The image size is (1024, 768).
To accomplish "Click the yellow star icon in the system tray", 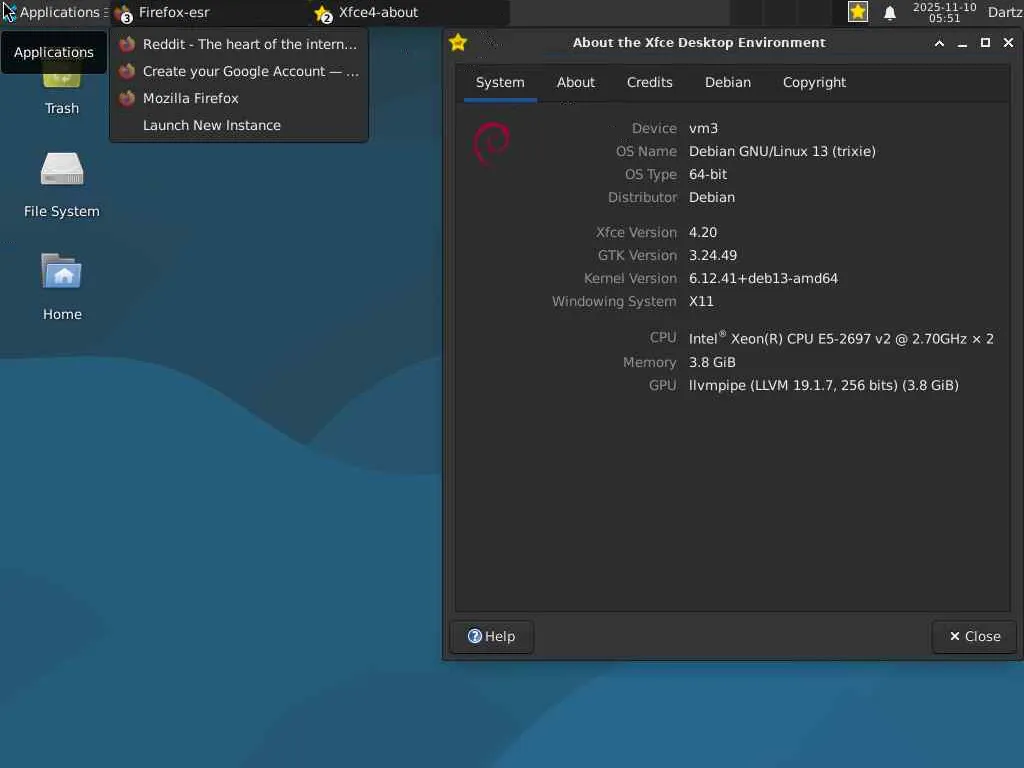I will click(857, 12).
